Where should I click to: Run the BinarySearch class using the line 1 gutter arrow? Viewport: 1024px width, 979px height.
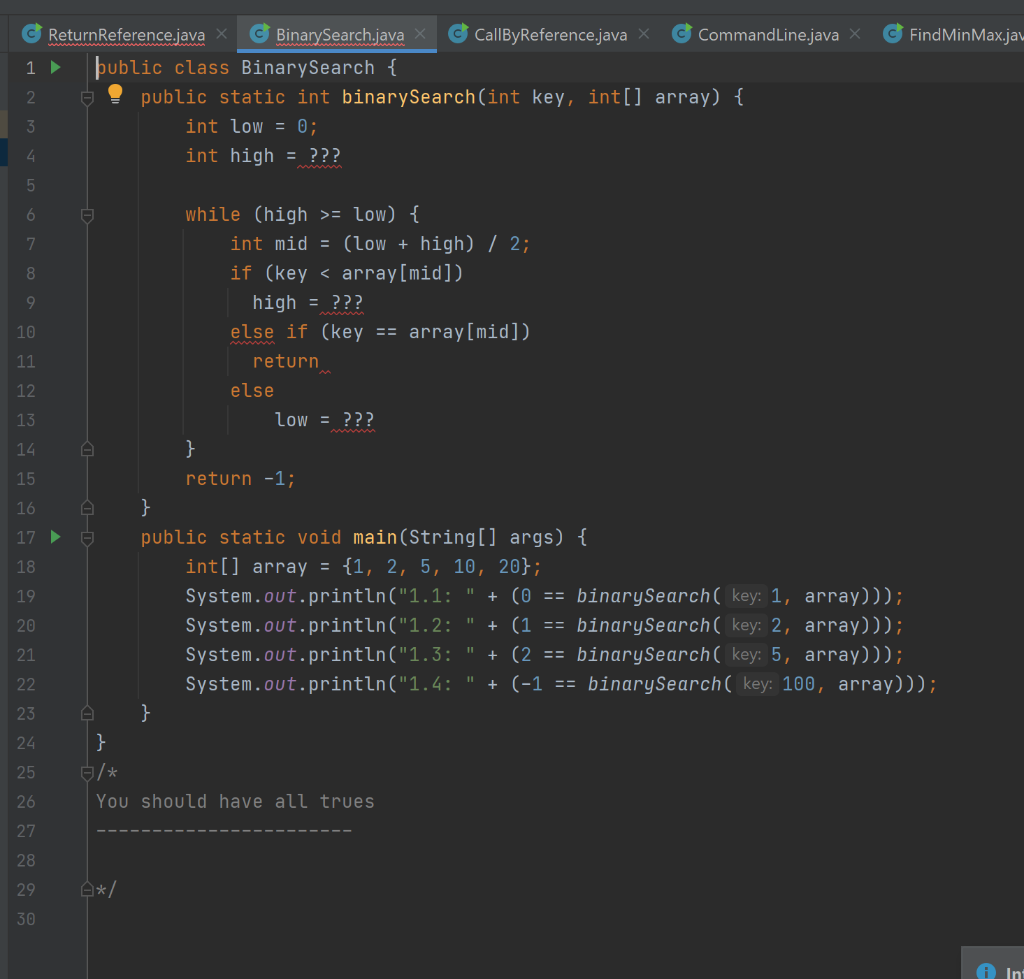[x=56, y=67]
